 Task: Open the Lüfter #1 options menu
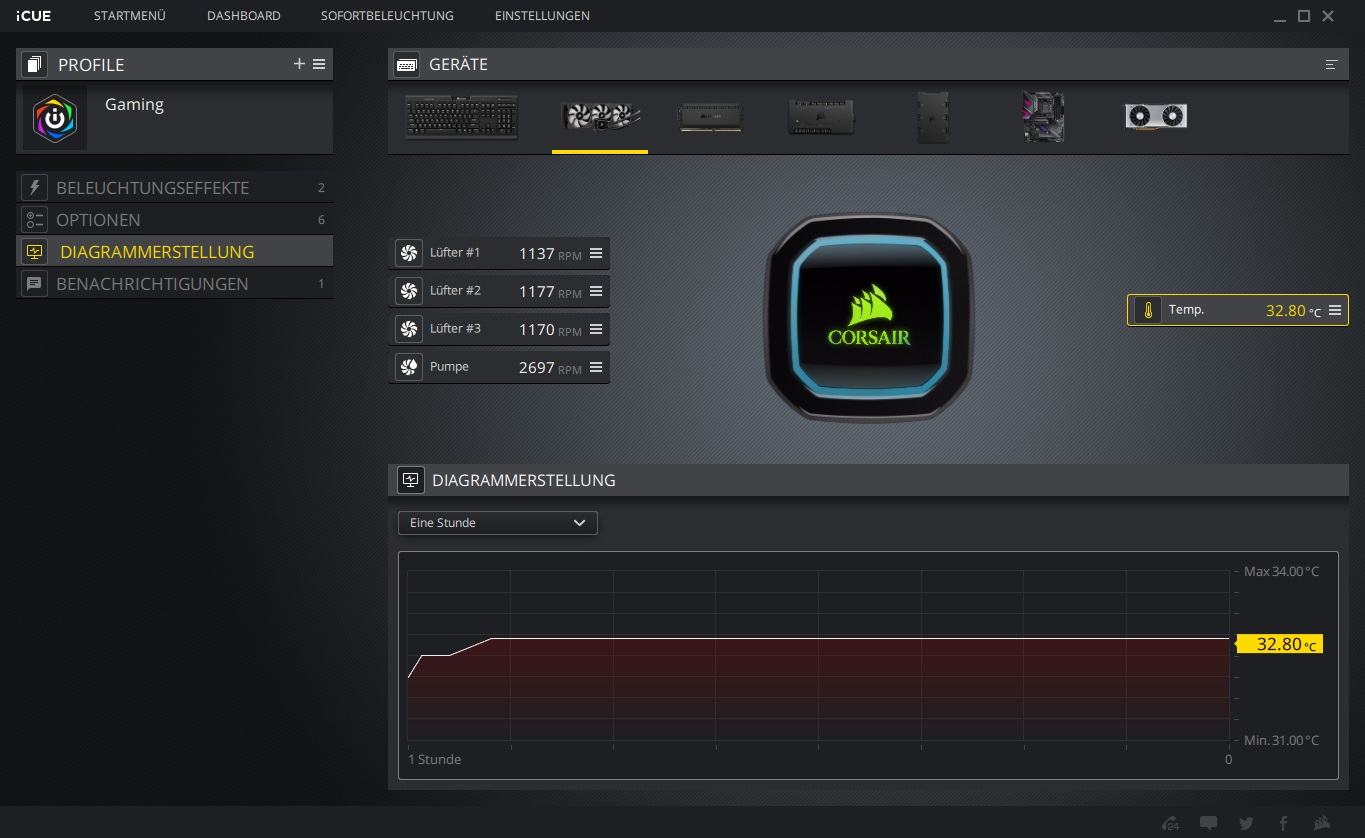coord(596,253)
